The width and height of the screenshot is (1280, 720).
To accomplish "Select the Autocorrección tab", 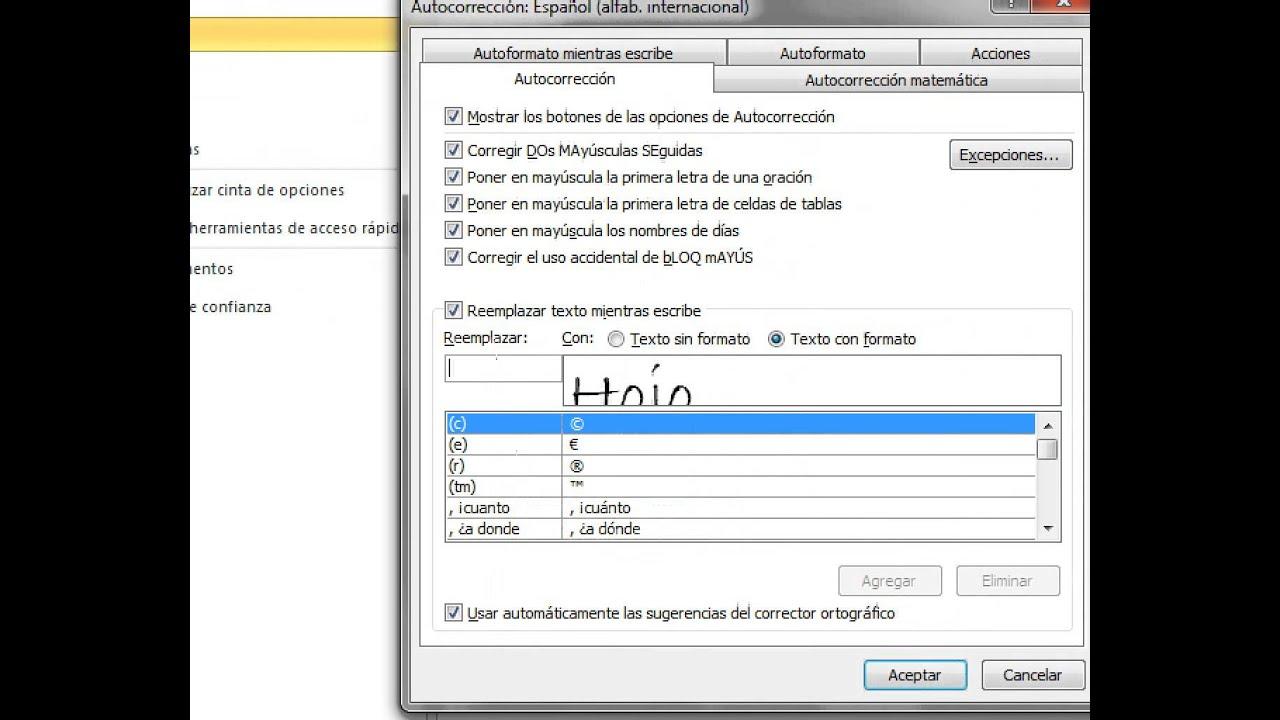I will point(565,79).
